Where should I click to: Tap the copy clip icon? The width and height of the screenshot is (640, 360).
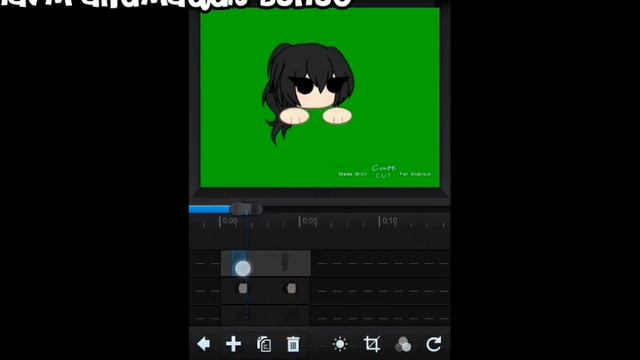pyautogui.click(x=264, y=344)
